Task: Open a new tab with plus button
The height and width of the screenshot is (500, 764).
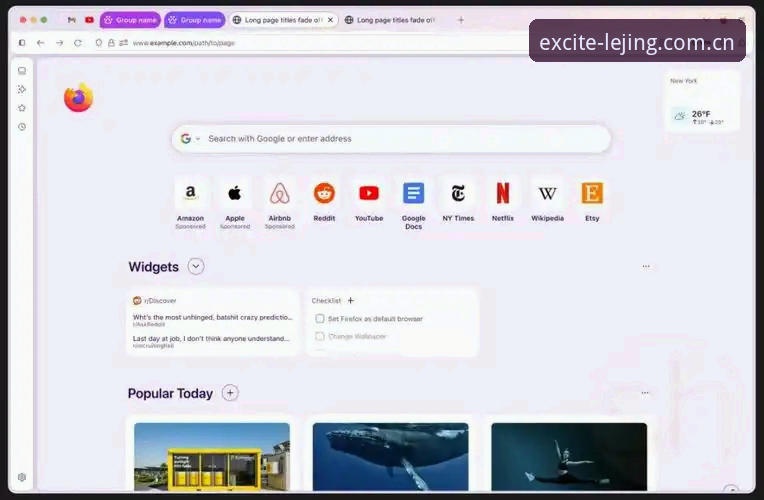Action: click(x=461, y=20)
